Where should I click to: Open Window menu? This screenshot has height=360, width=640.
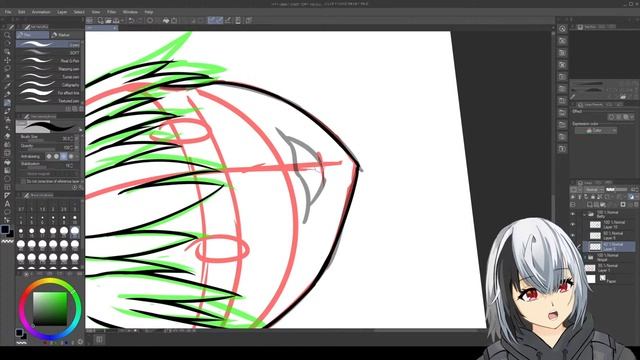click(x=130, y=12)
